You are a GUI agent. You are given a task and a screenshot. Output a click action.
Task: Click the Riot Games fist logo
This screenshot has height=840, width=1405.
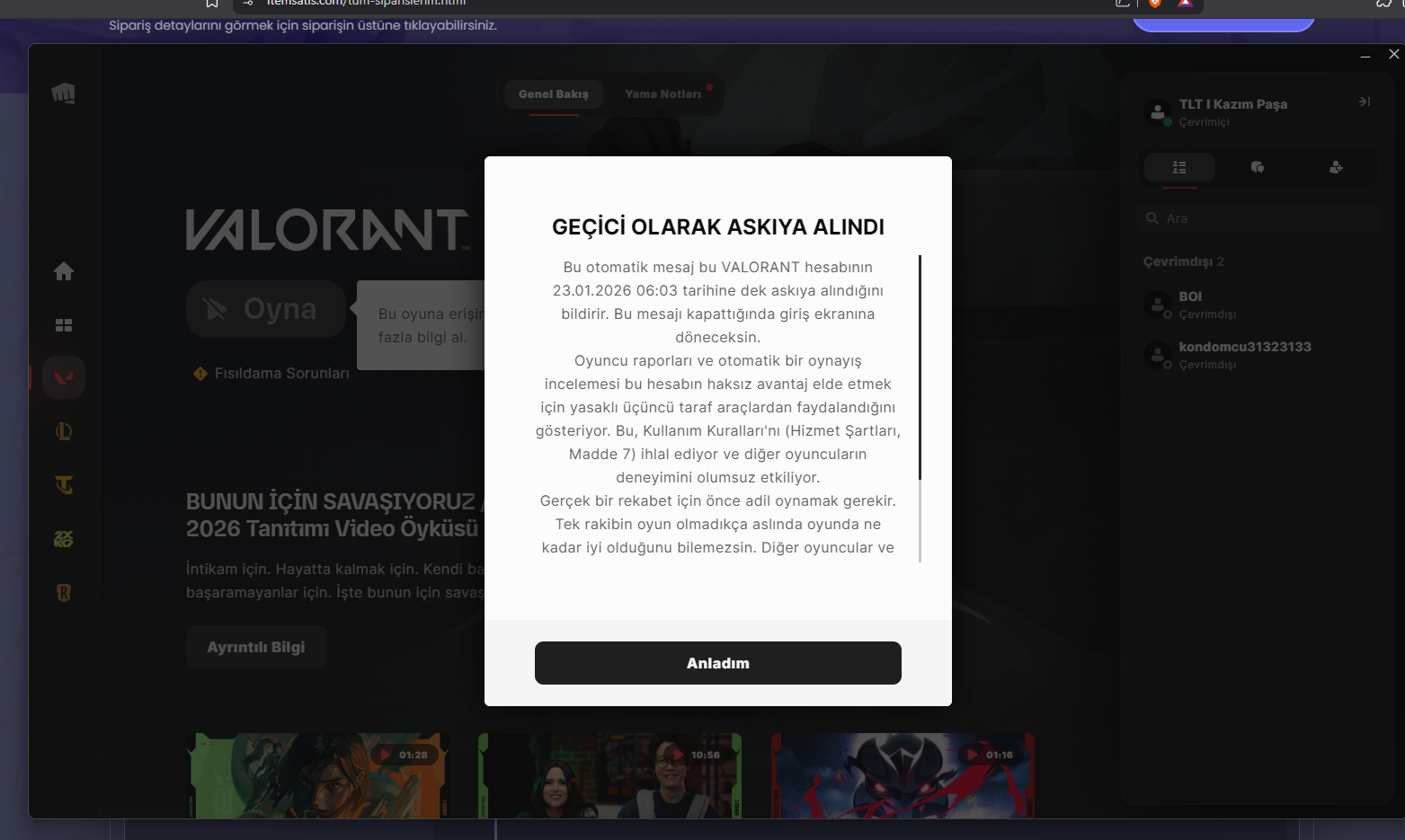tap(63, 93)
